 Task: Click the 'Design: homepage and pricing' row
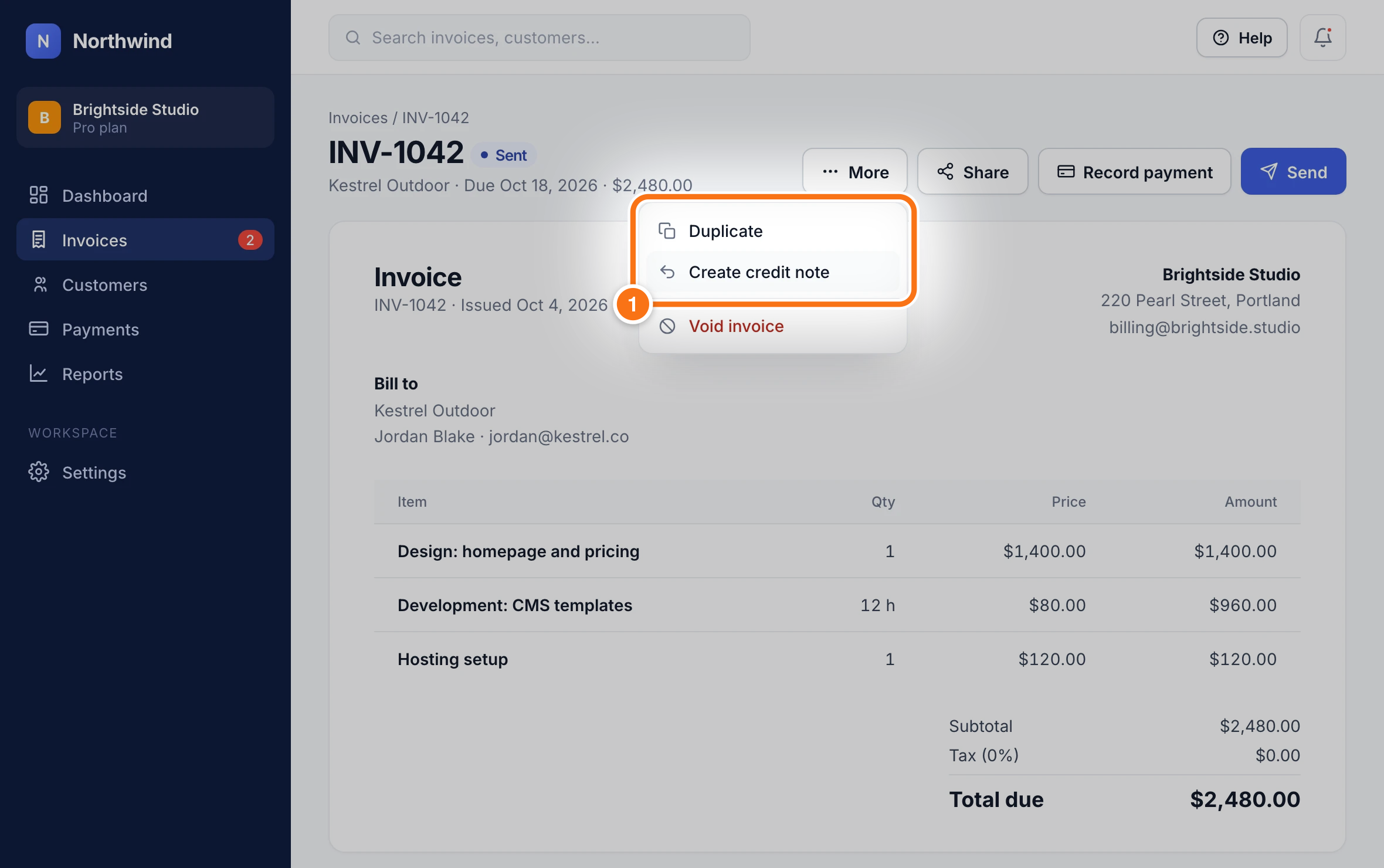[x=837, y=551]
